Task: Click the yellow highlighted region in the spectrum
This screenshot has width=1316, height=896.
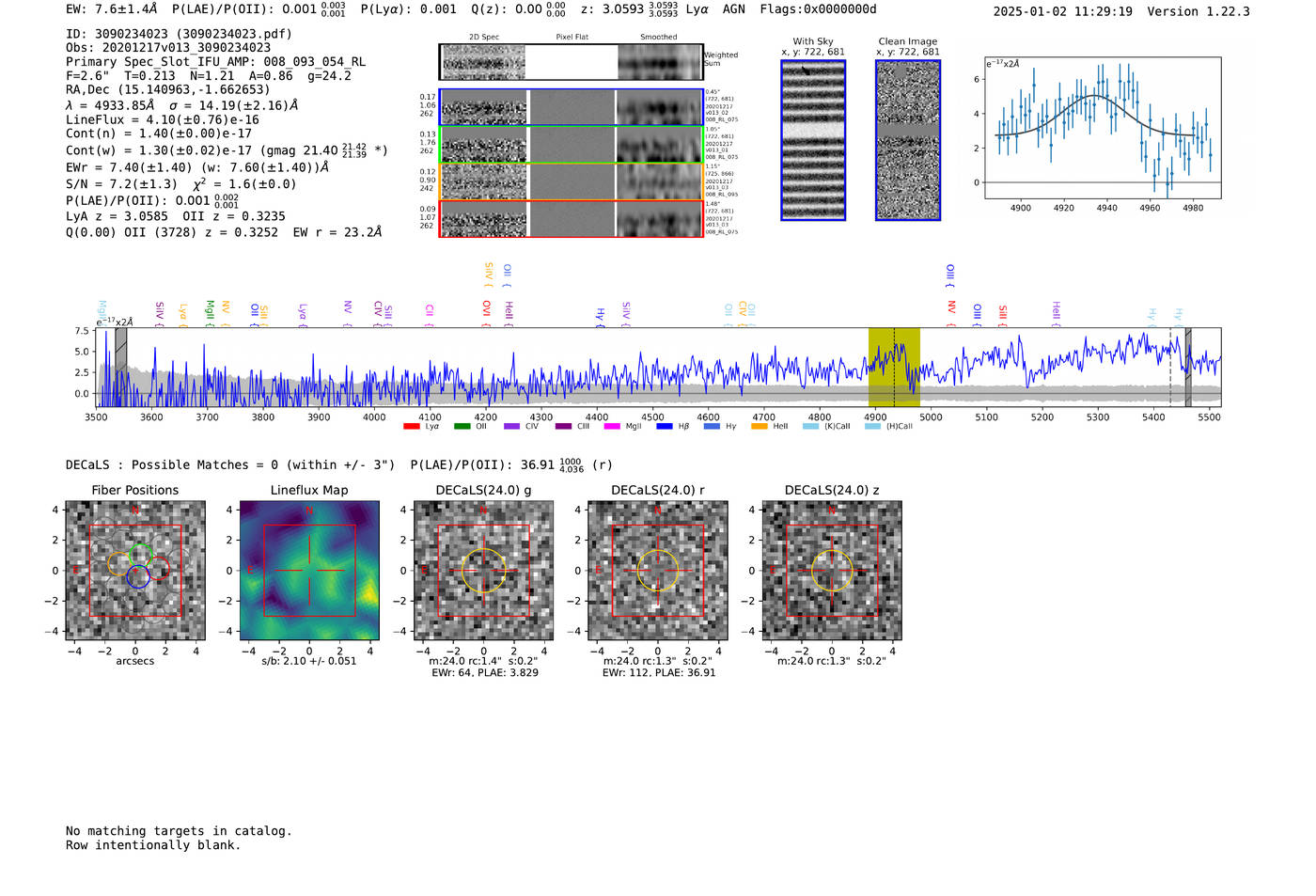Action: [894, 368]
